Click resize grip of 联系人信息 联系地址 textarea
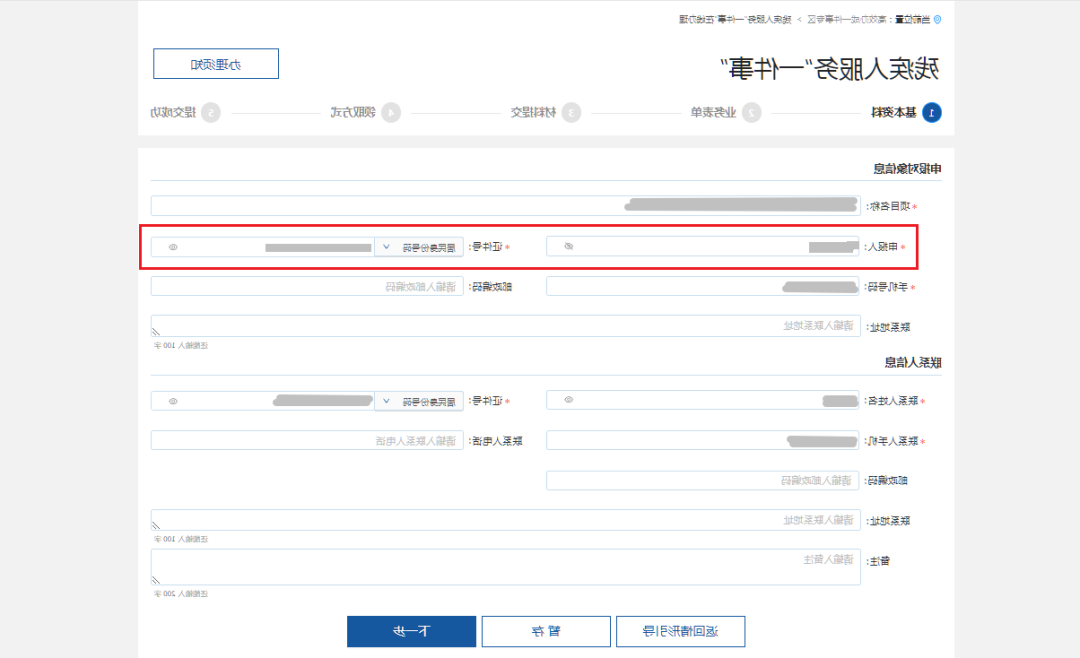The width and height of the screenshot is (1080, 658). [156, 525]
